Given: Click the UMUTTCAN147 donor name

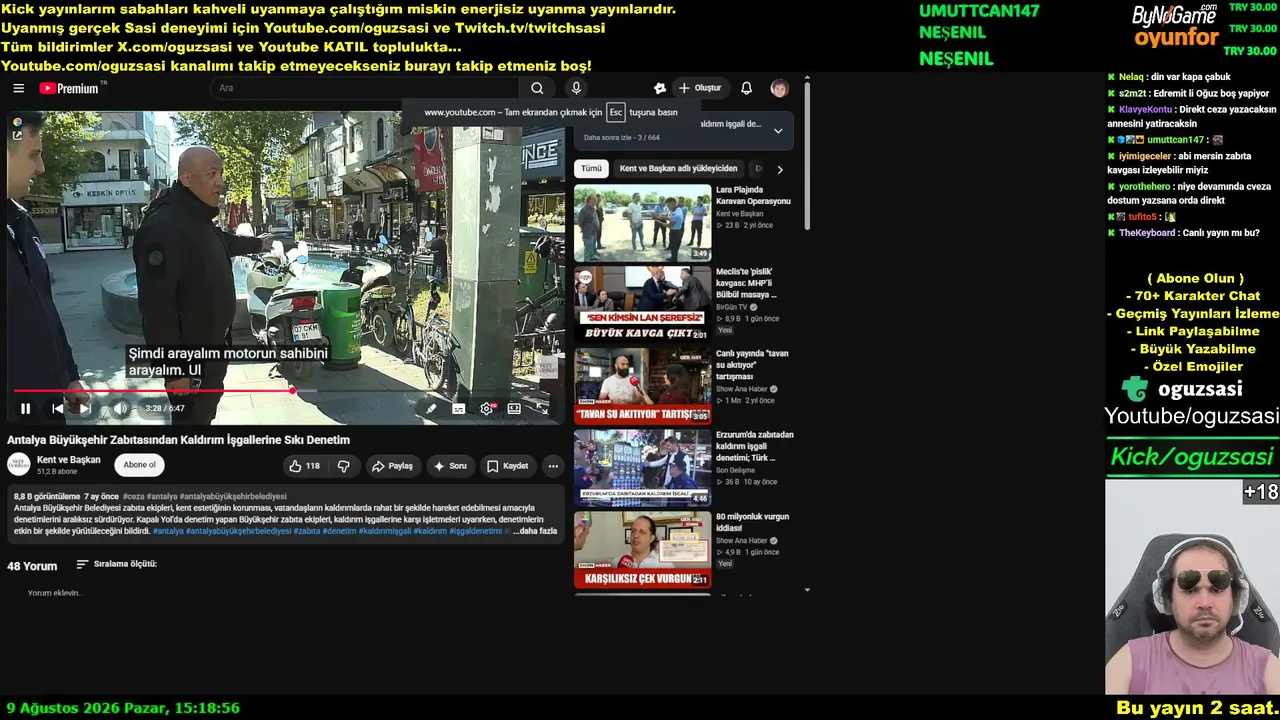Looking at the screenshot, I should (979, 11).
